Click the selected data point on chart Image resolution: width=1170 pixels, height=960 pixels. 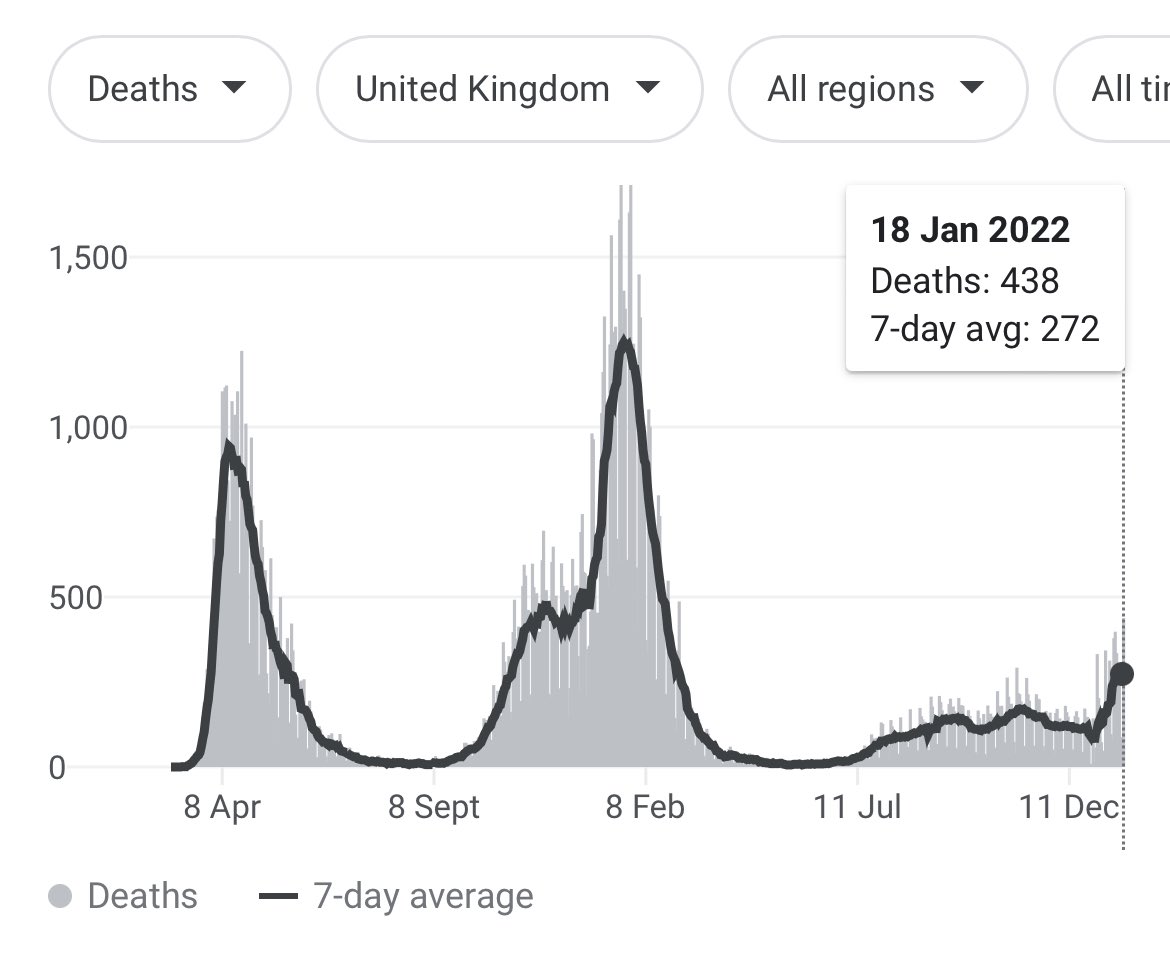point(1122,674)
